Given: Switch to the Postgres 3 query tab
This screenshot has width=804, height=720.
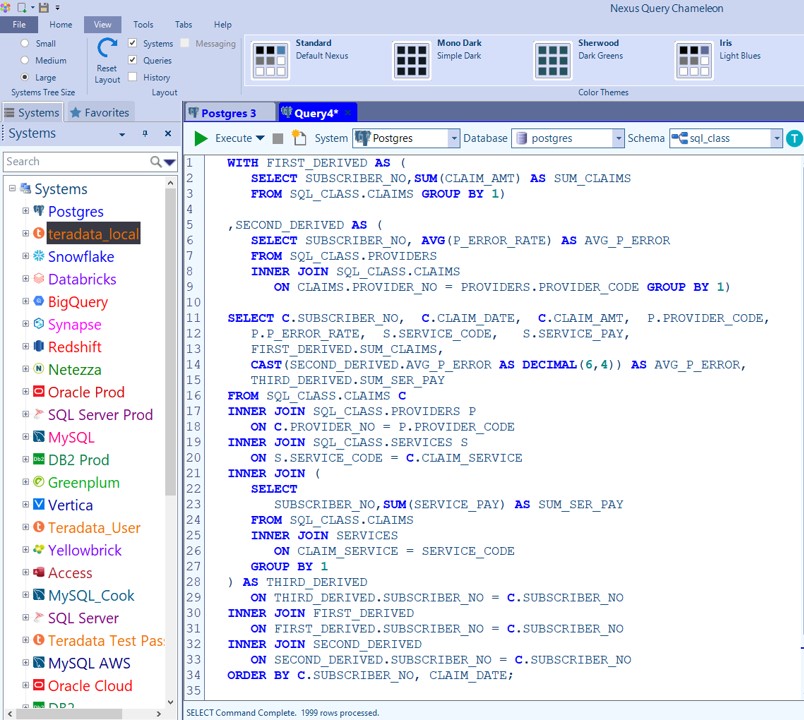Looking at the screenshot, I should point(228,113).
